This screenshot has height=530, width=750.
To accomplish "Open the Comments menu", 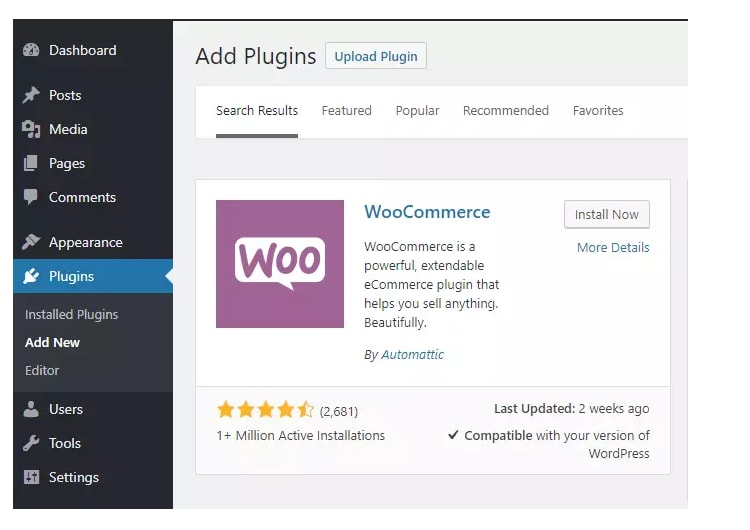I will point(82,197).
